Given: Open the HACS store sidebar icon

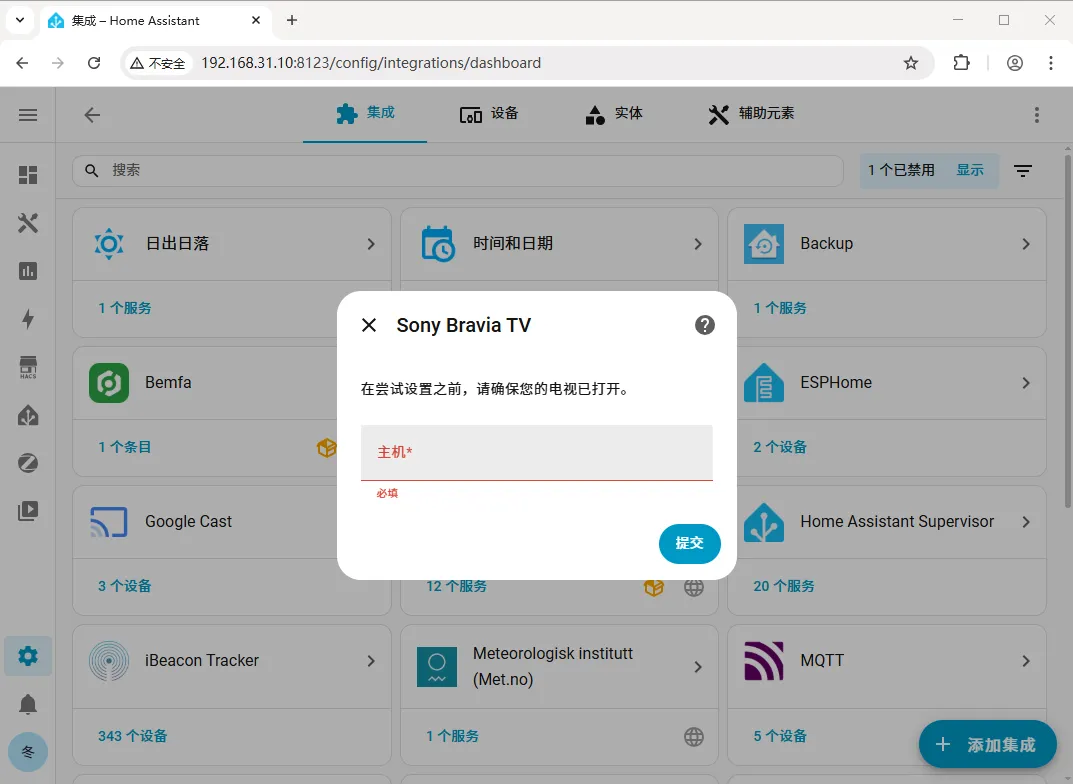Looking at the screenshot, I should (28, 367).
